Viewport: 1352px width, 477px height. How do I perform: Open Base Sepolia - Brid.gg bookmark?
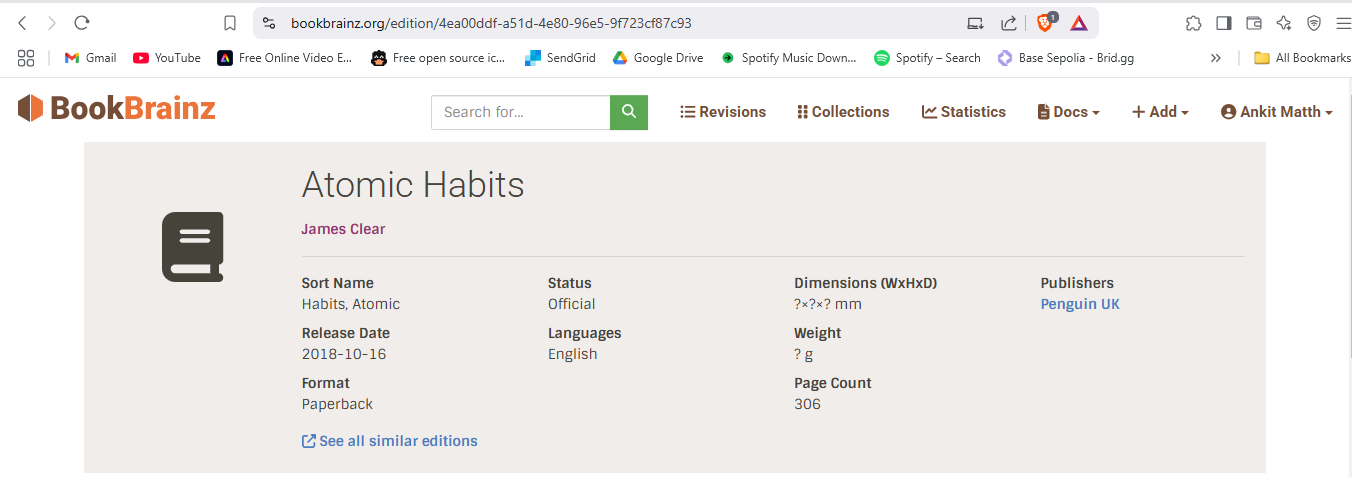pos(1066,58)
